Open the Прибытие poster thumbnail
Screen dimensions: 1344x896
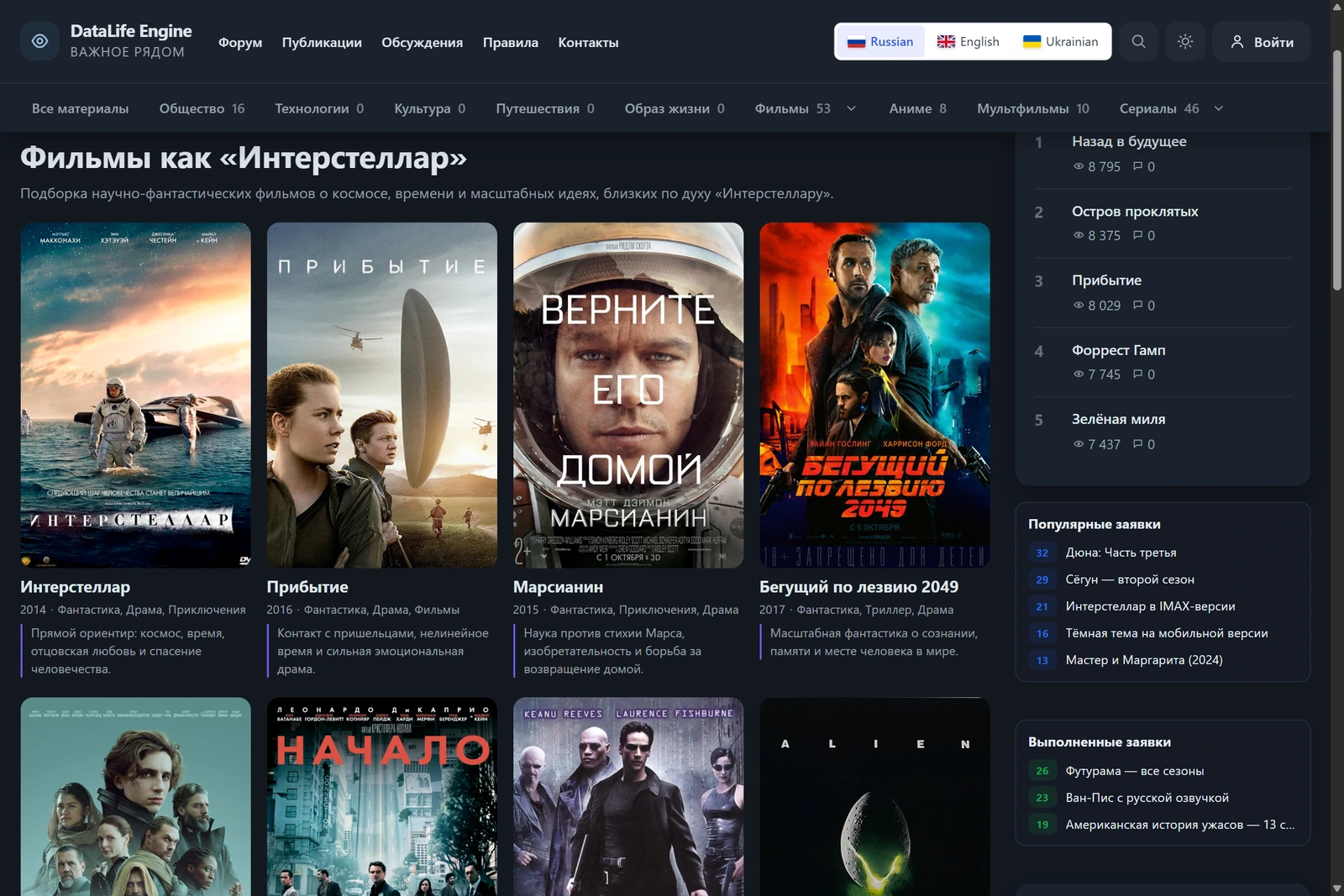[382, 395]
